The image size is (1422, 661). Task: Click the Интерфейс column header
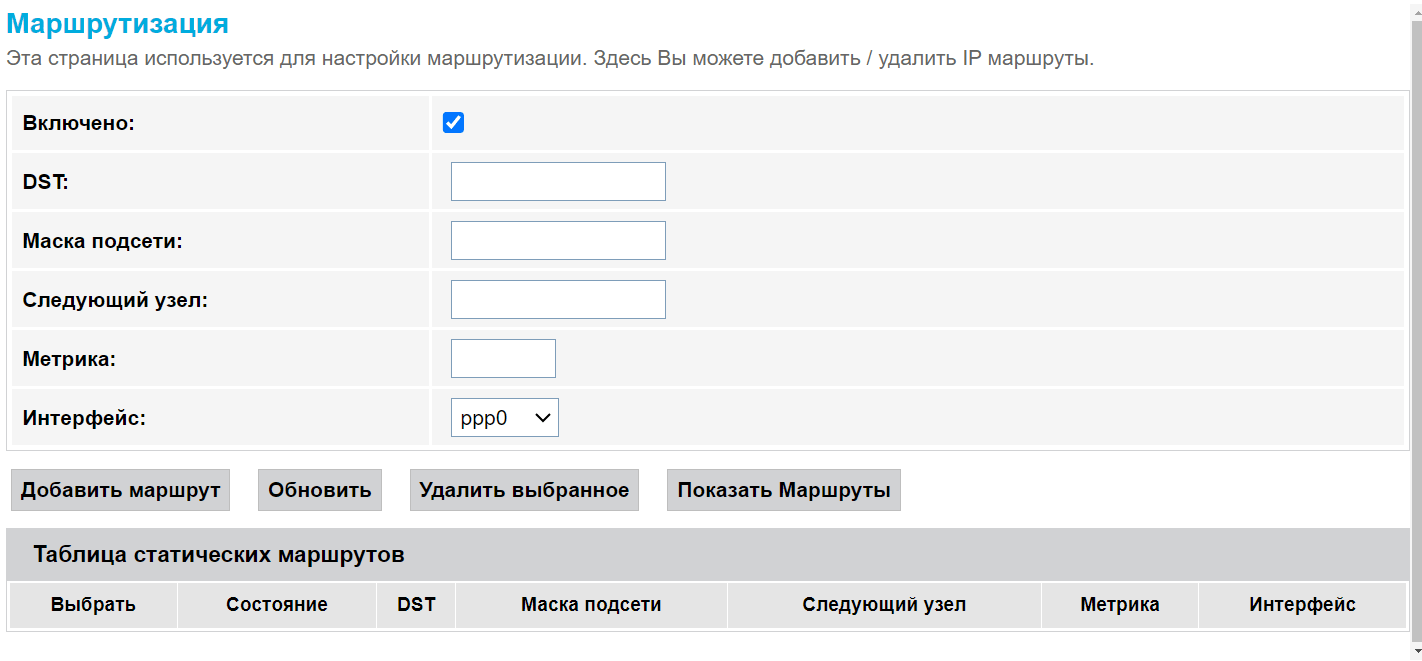click(x=1302, y=605)
